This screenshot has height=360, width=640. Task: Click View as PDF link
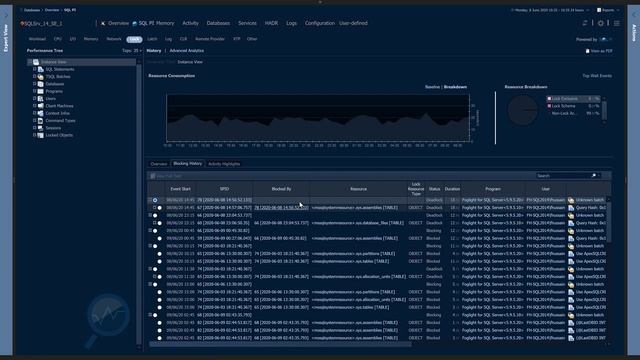click(602, 51)
